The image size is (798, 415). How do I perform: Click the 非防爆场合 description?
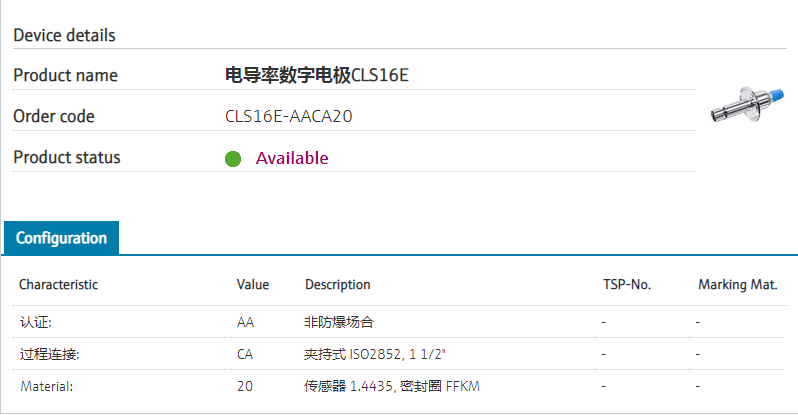pos(339,323)
